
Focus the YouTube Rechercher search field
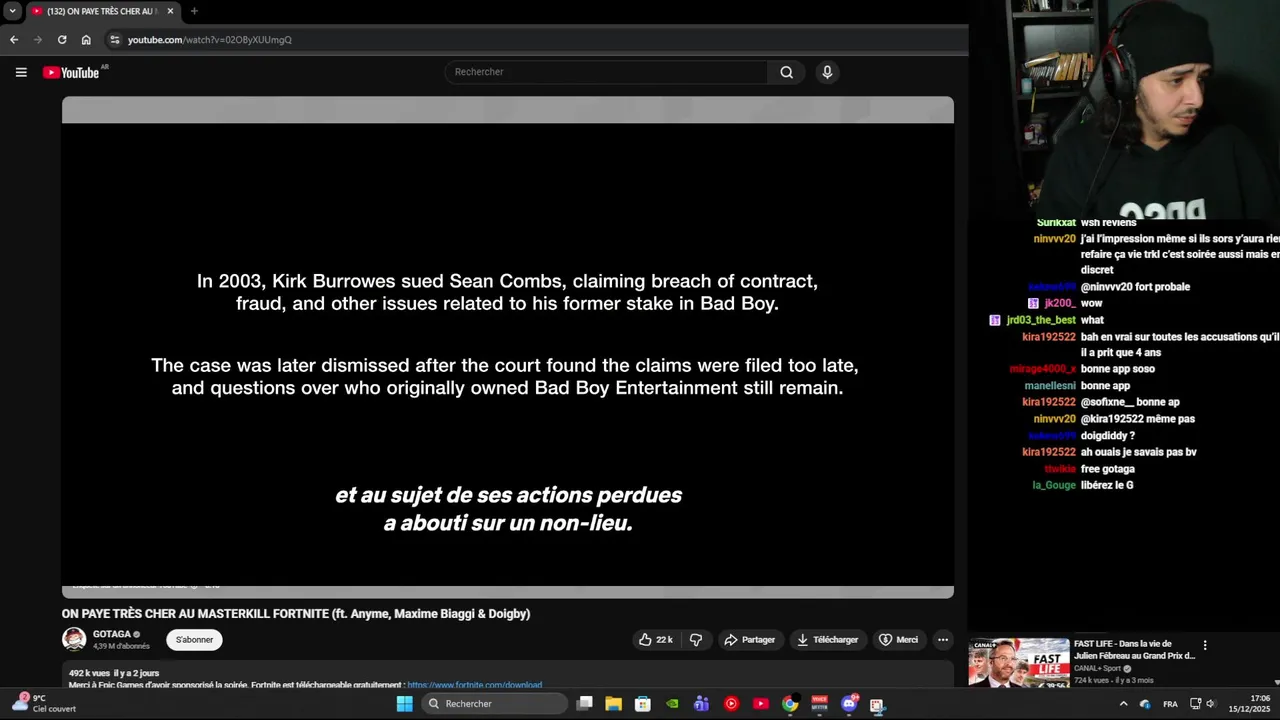[x=606, y=72]
